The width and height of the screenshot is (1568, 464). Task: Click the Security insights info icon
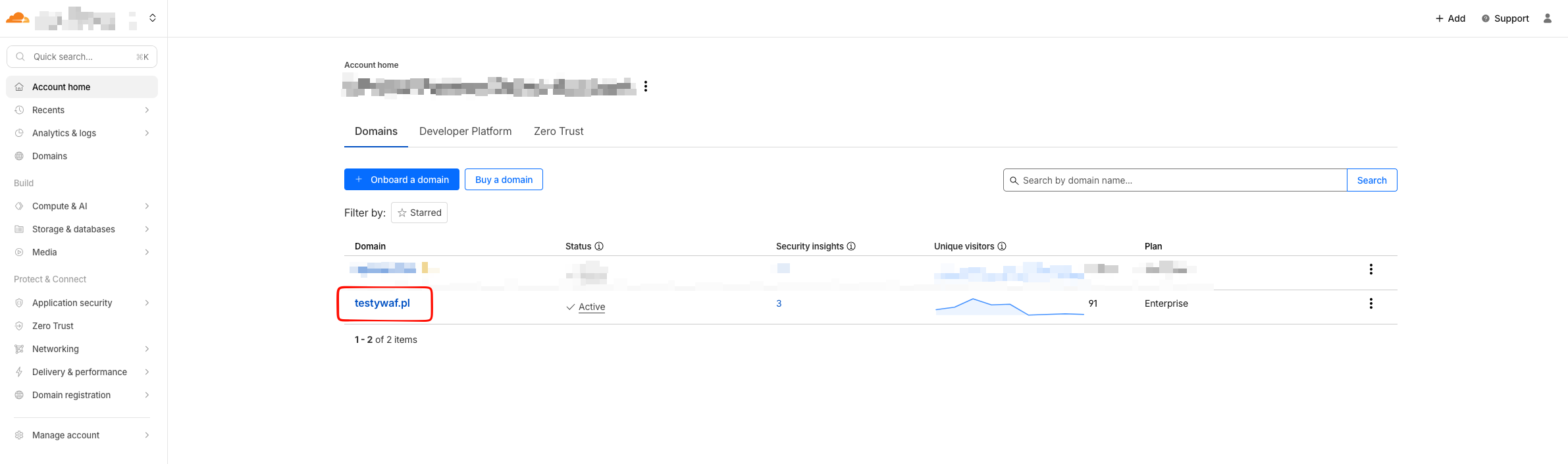point(851,246)
